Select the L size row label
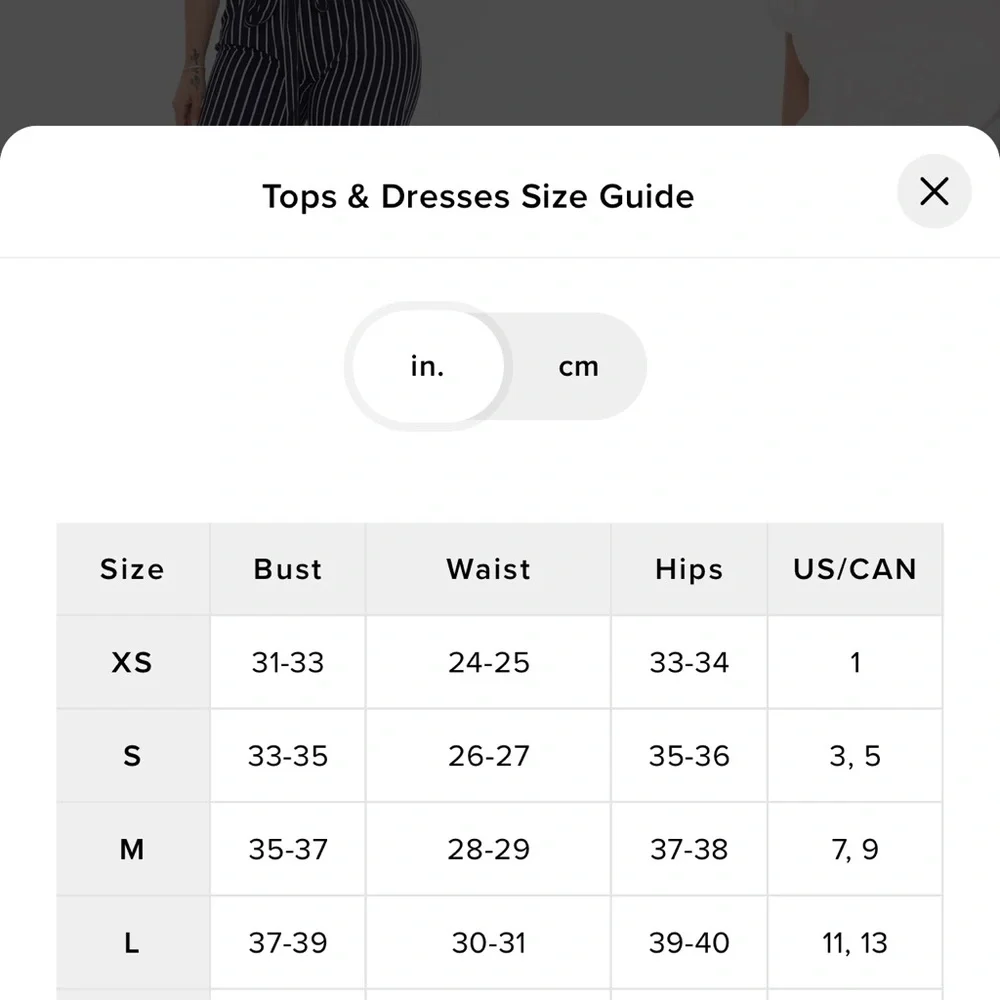Image resolution: width=1000 pixels, height=1000 pixels. pyautogui.click(x=132, y=943)
